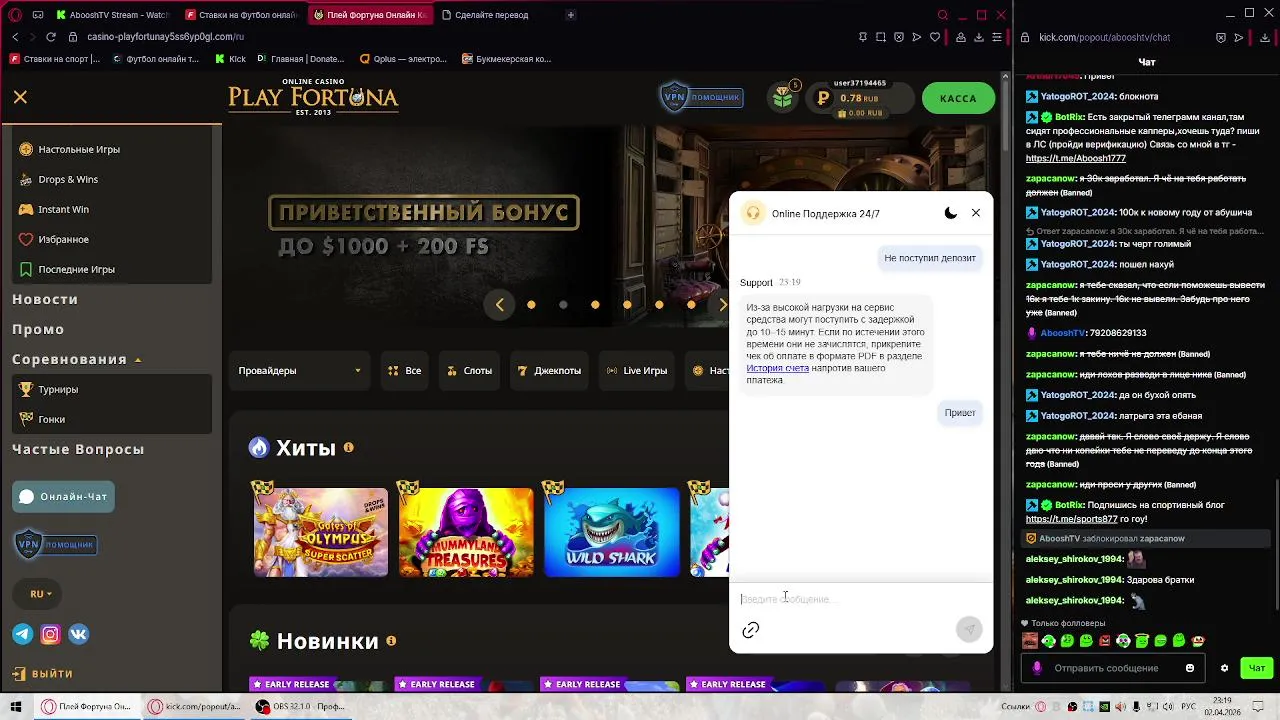Open the Новости section
Image resolution: width=1280 pixels, height=720 pixels.
click(x=45, y=299)
